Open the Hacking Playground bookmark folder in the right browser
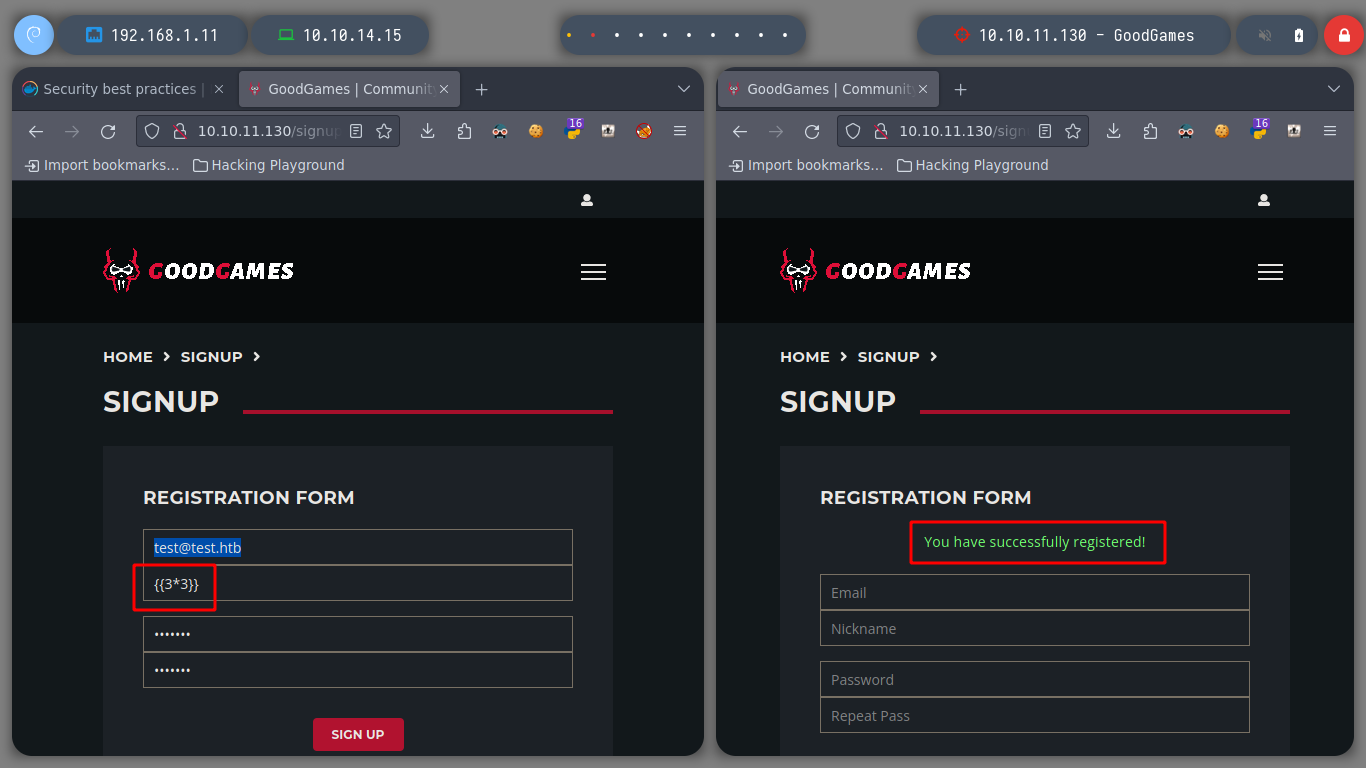The image size is (1366, 768). point(972,165)
